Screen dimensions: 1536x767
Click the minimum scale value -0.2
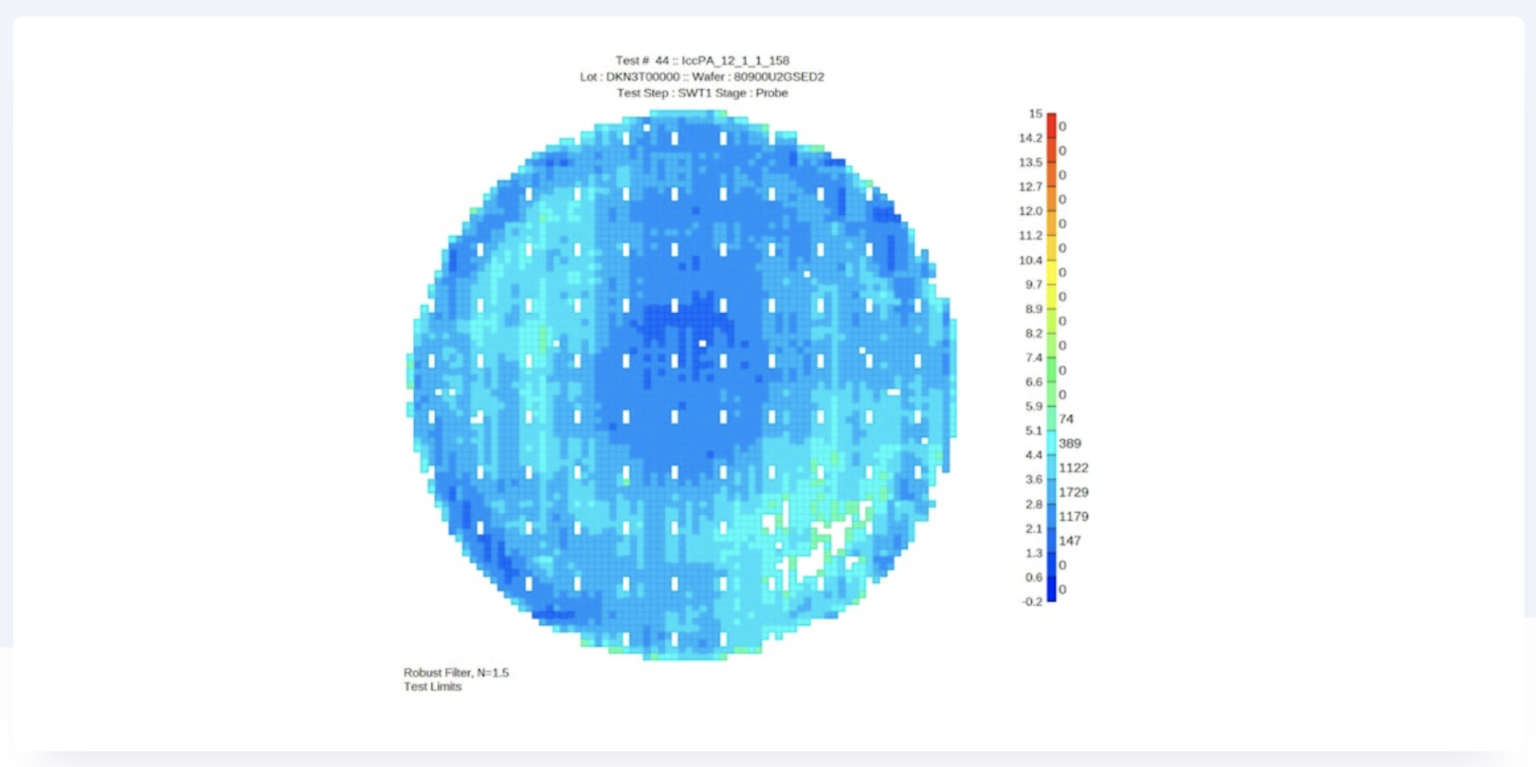1032,602
